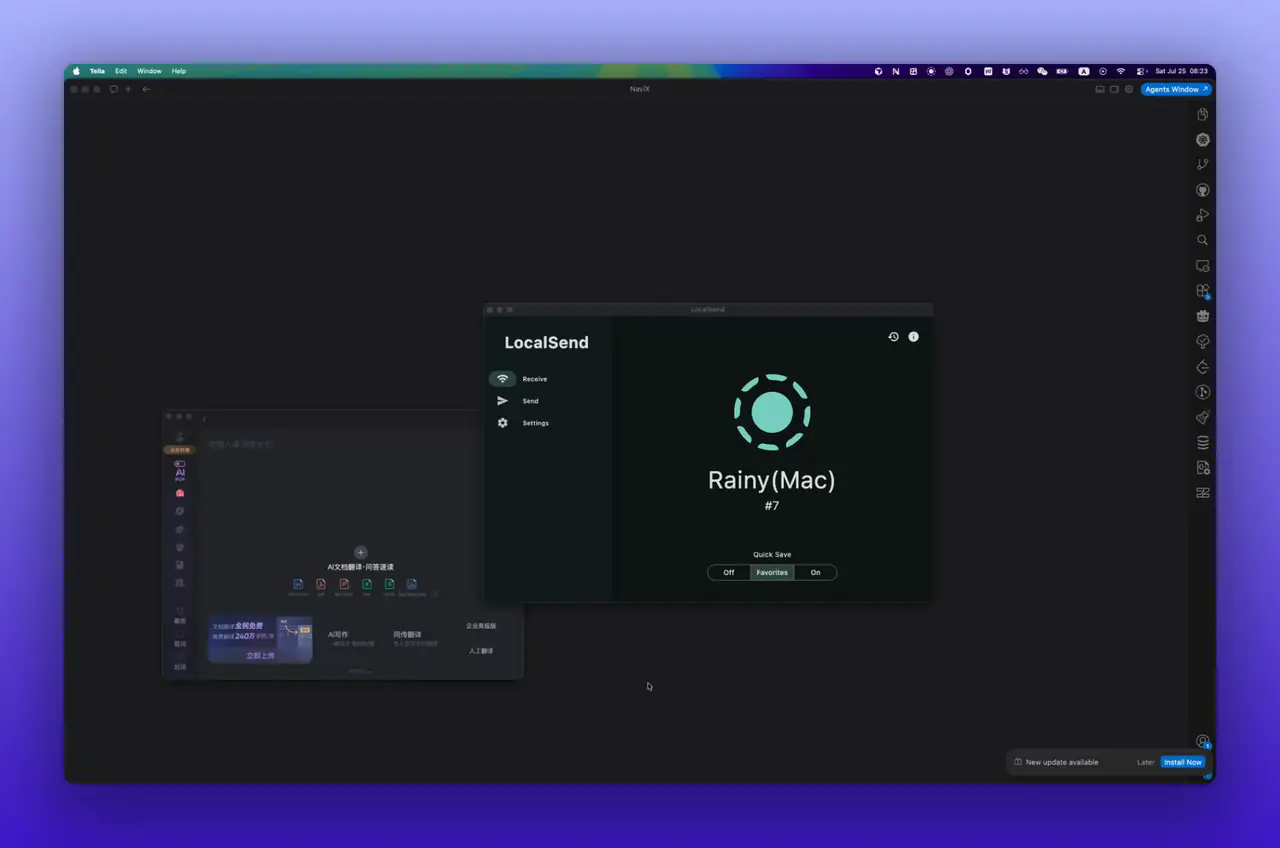Open the Source Control branch icon

coord(1203,164)
